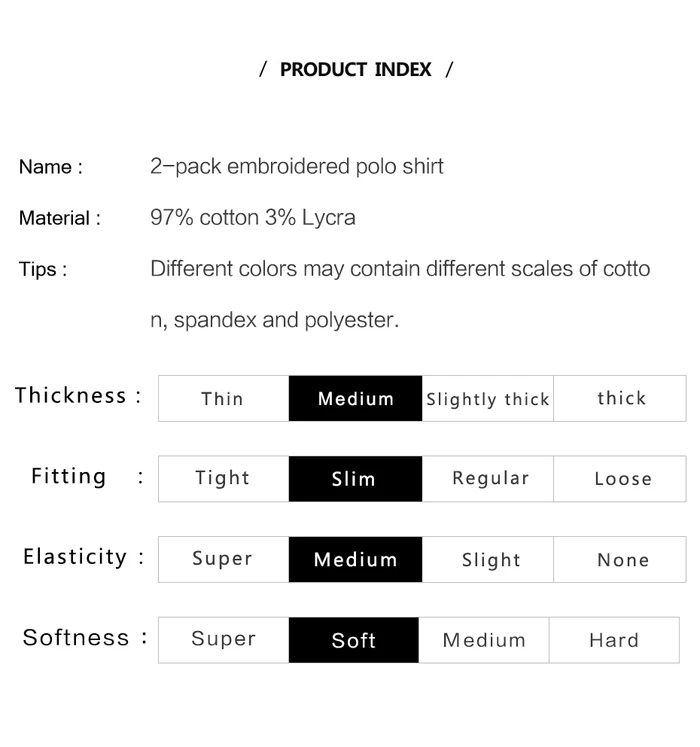Click the PRODUCT INDEX heading
The image size is (700, 747).
point(356,70)
